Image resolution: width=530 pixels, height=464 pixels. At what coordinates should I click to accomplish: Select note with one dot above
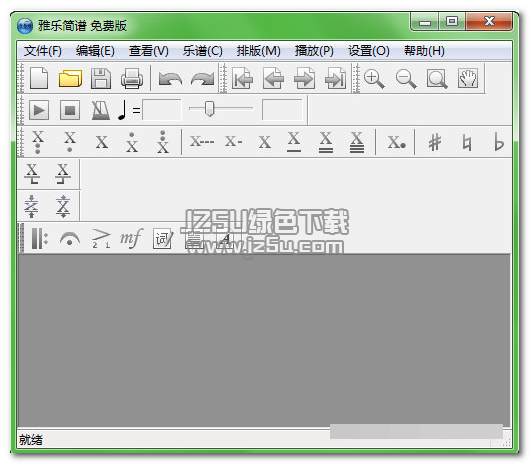click(x=132, y=142)
